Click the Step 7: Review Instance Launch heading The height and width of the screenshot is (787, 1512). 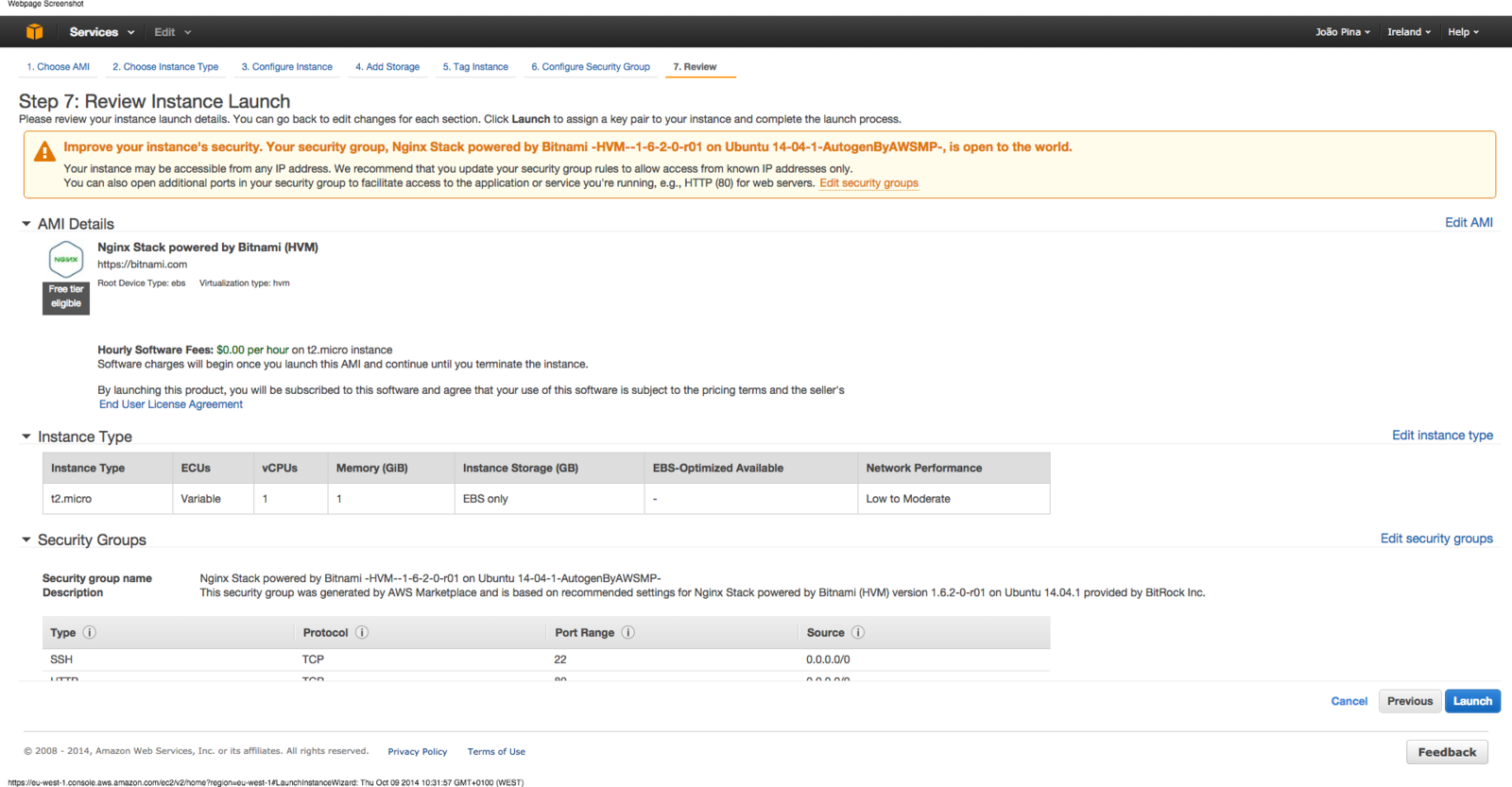(155, 101)
